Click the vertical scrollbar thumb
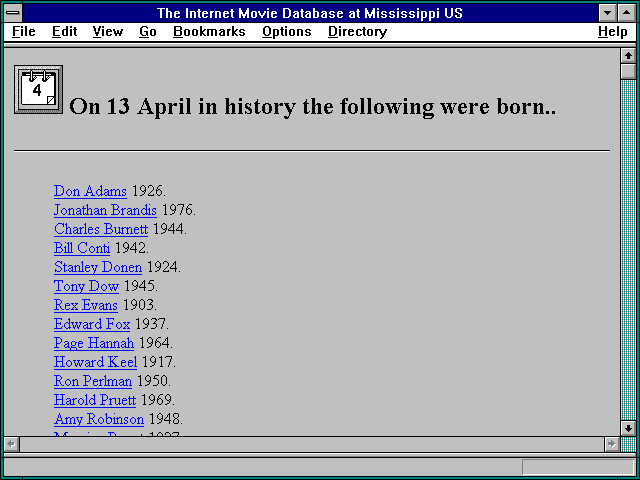640x480 pixels. coord(628,71)
